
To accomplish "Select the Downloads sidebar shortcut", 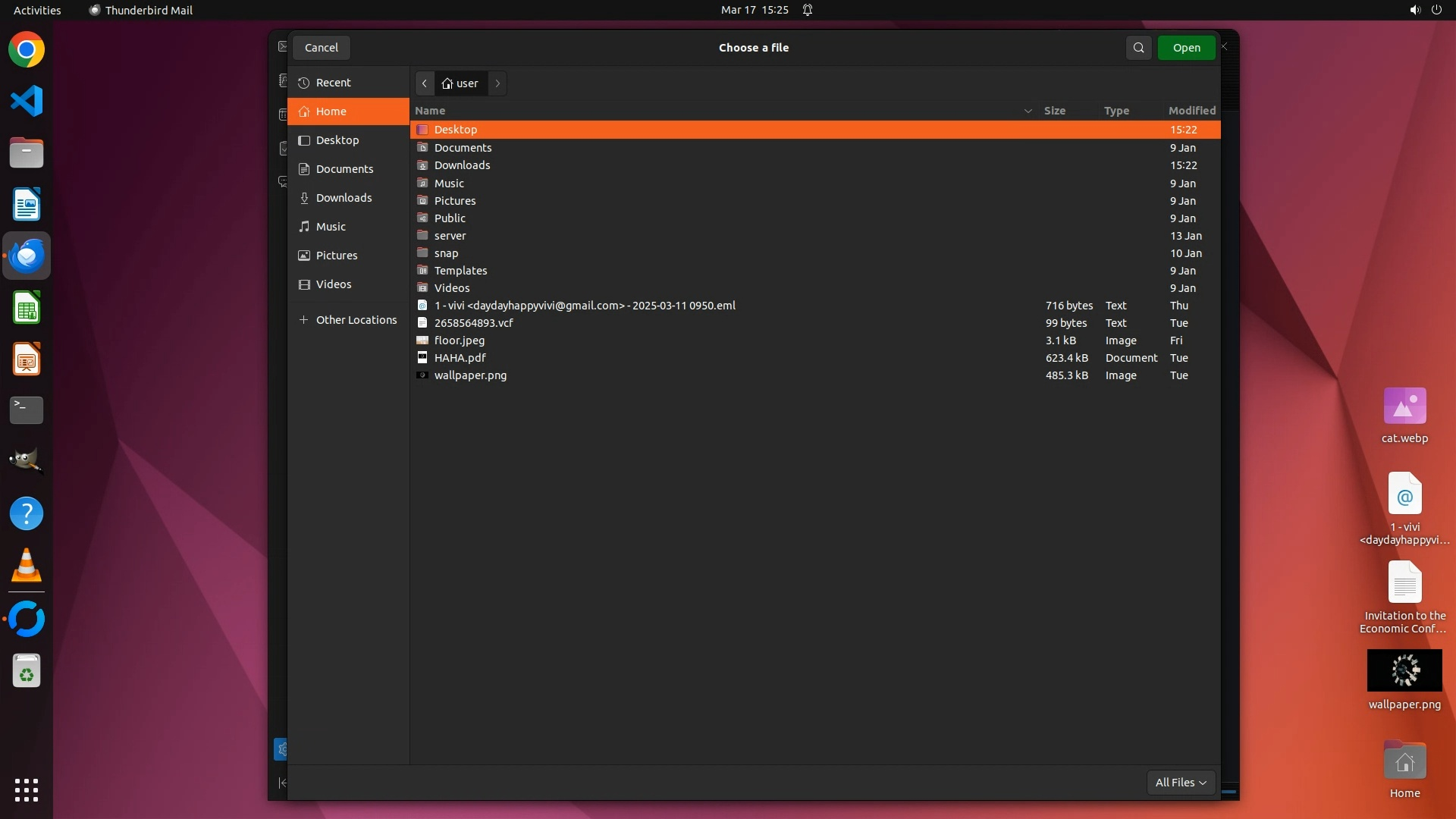I will click(344, 198).
